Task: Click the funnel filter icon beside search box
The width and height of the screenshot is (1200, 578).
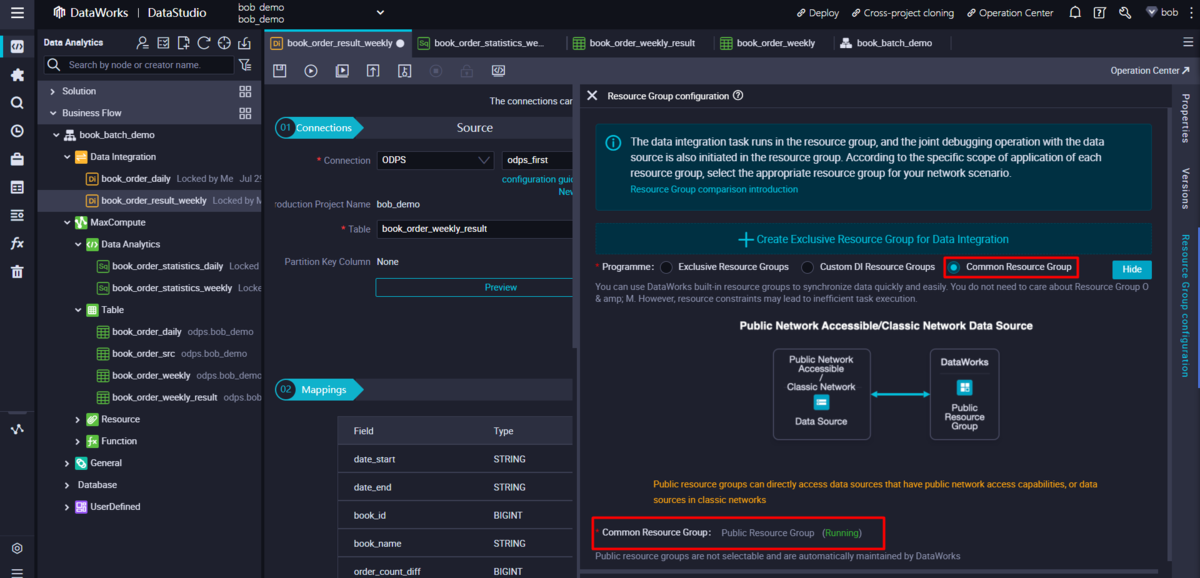Action: [x=246, y=65]
